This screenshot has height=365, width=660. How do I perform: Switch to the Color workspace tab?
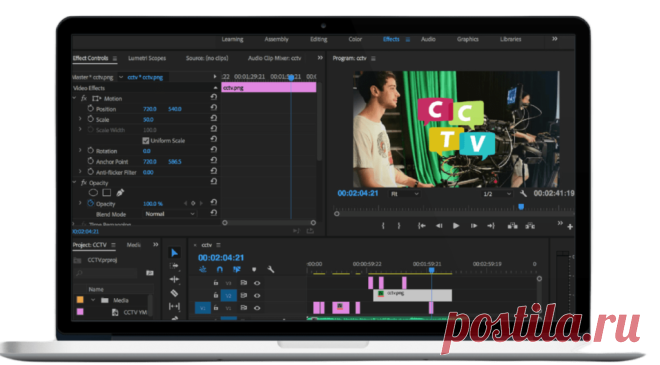(355, 39)
